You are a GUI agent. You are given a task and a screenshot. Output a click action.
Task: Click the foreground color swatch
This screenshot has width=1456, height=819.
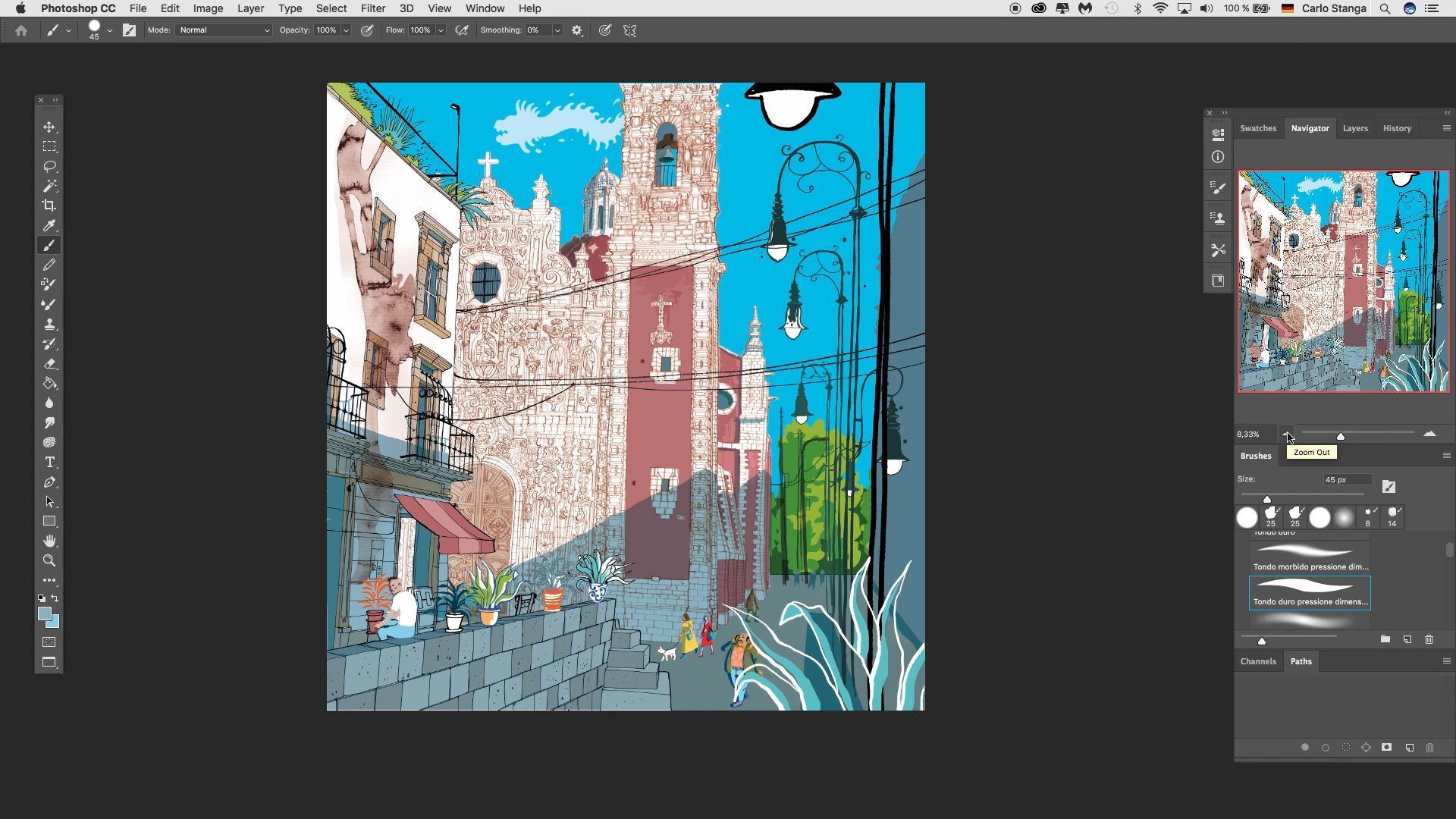click(x=45, y=613)
